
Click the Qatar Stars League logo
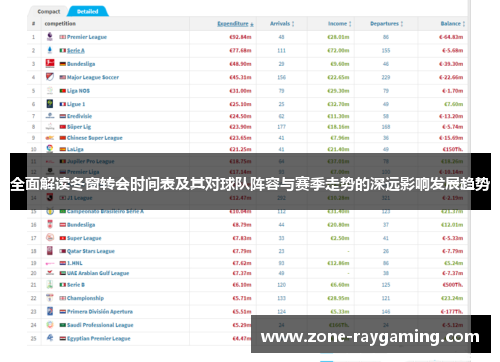(x=50, y=251)
